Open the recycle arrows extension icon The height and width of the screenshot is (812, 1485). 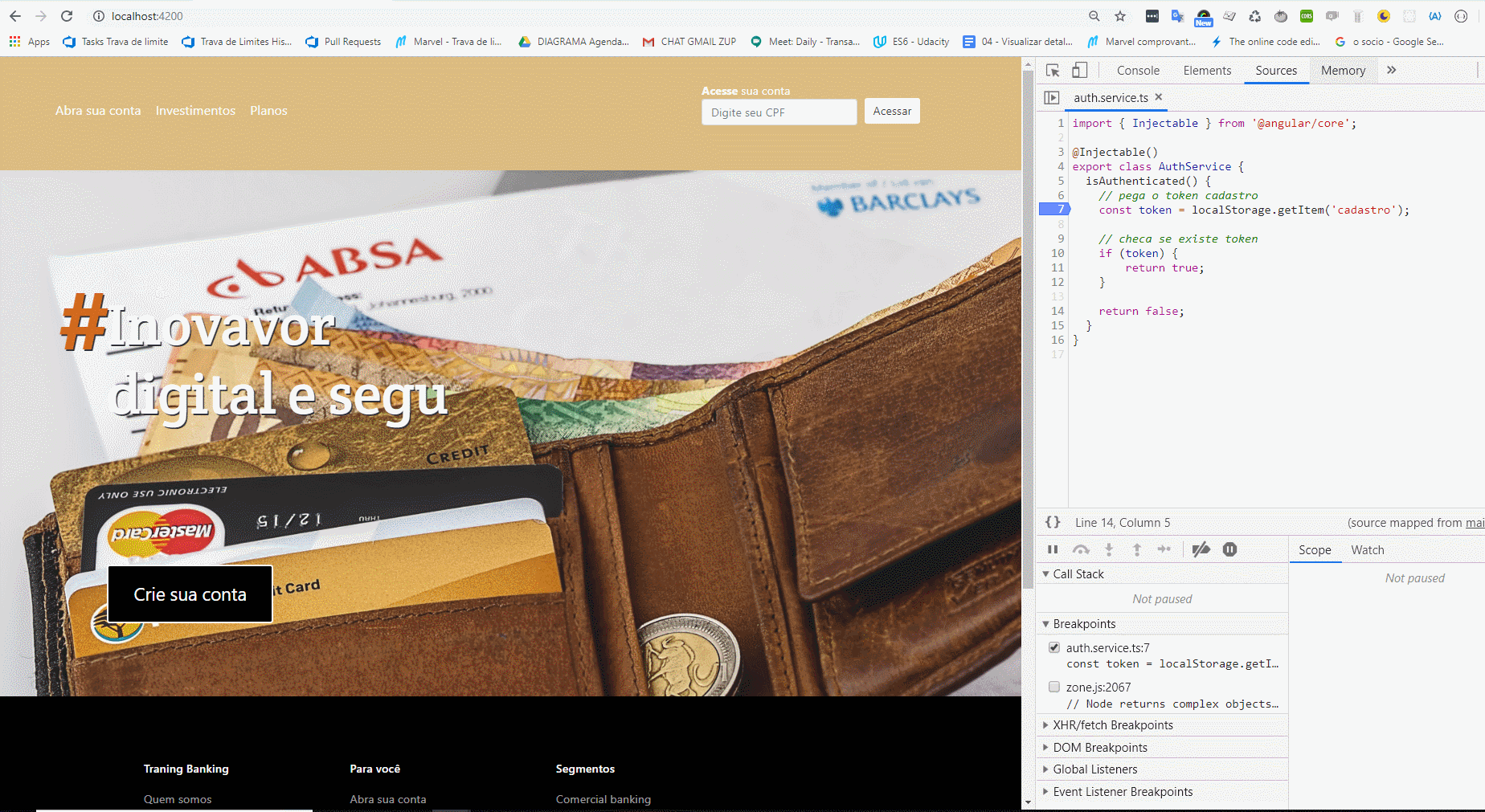1255,16
